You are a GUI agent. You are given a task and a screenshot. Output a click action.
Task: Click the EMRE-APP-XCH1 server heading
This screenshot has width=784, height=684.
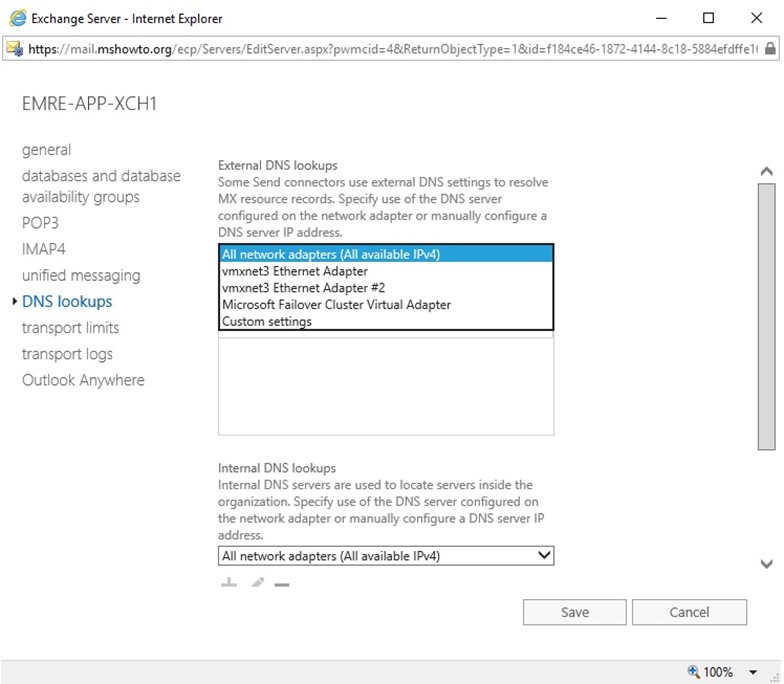tap(90, 104)
